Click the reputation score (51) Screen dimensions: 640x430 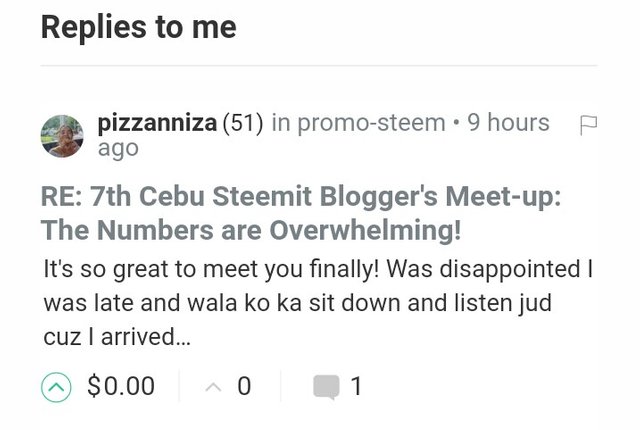[242, 123]
